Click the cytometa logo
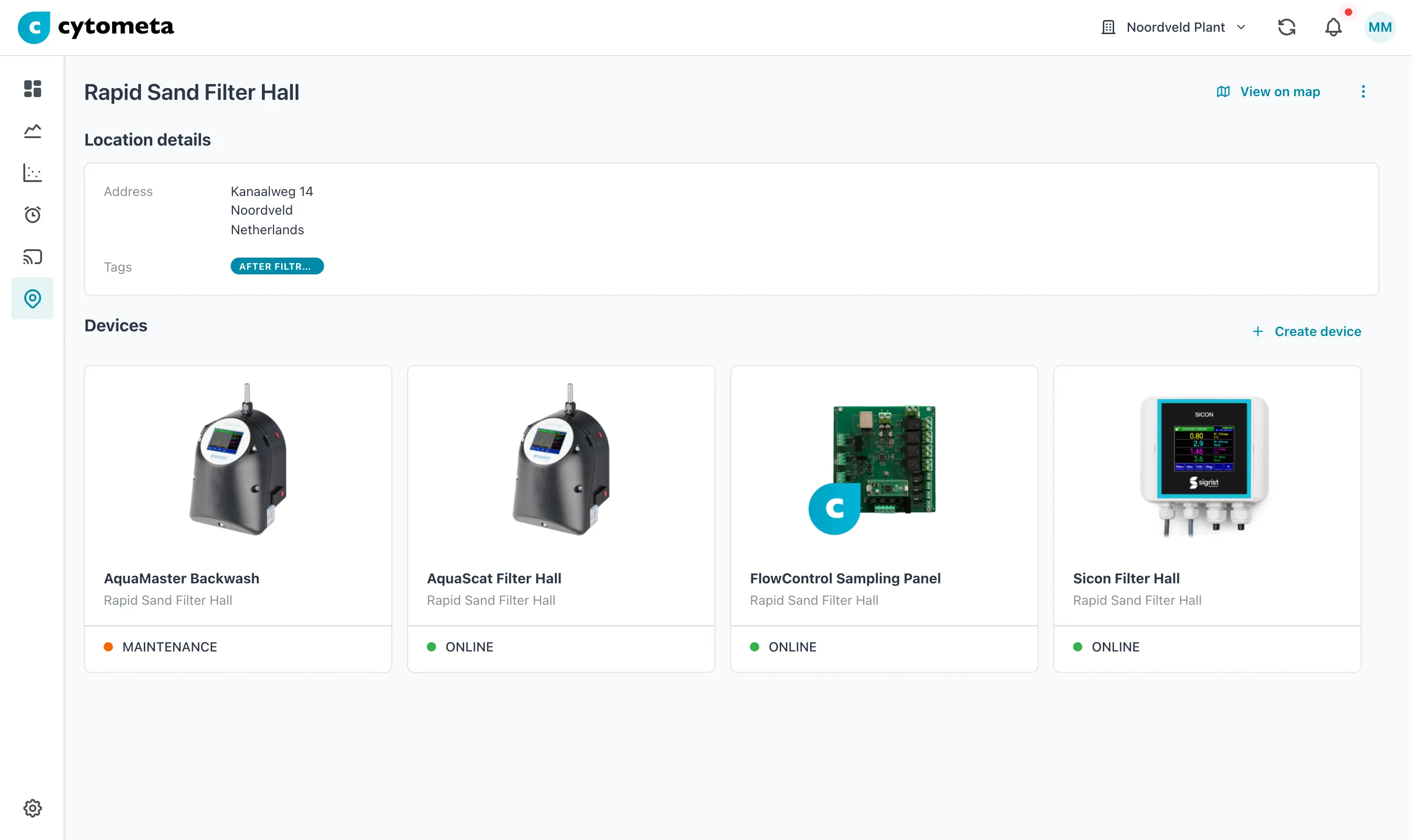Screen dimensions: 1412x840 (96, 27)
